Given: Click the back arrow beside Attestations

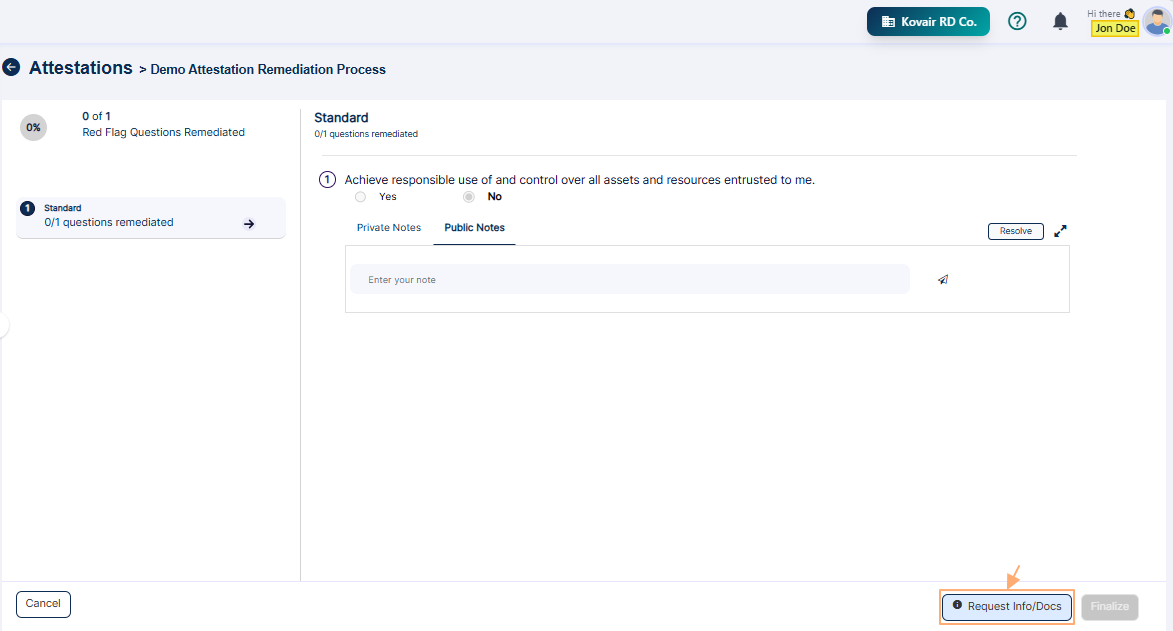Looking at the screenshot, I should [11, 67].
